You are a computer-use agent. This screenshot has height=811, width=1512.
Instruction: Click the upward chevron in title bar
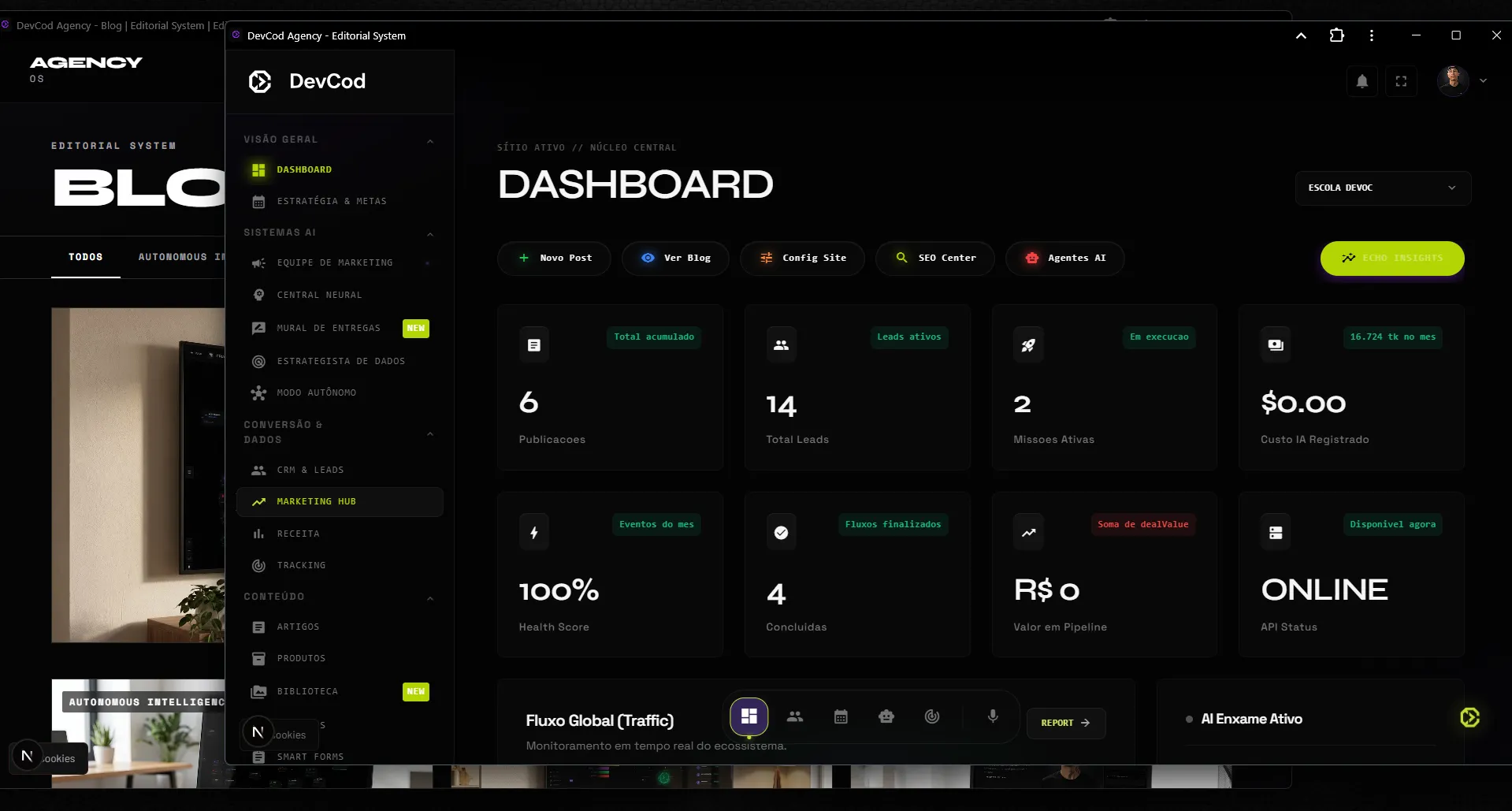pyautogui.click(x=1301, y=35)
